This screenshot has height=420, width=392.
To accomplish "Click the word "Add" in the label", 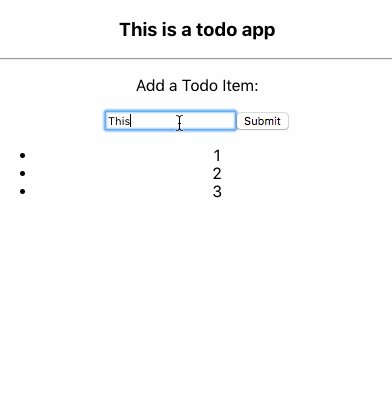I will pos(150,86).
